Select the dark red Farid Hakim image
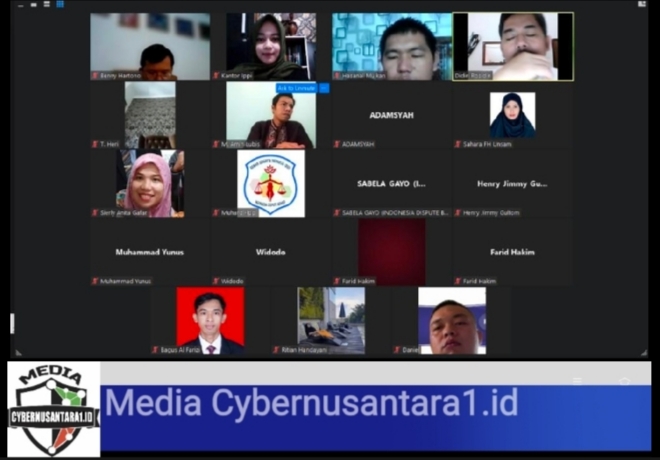 391,252
